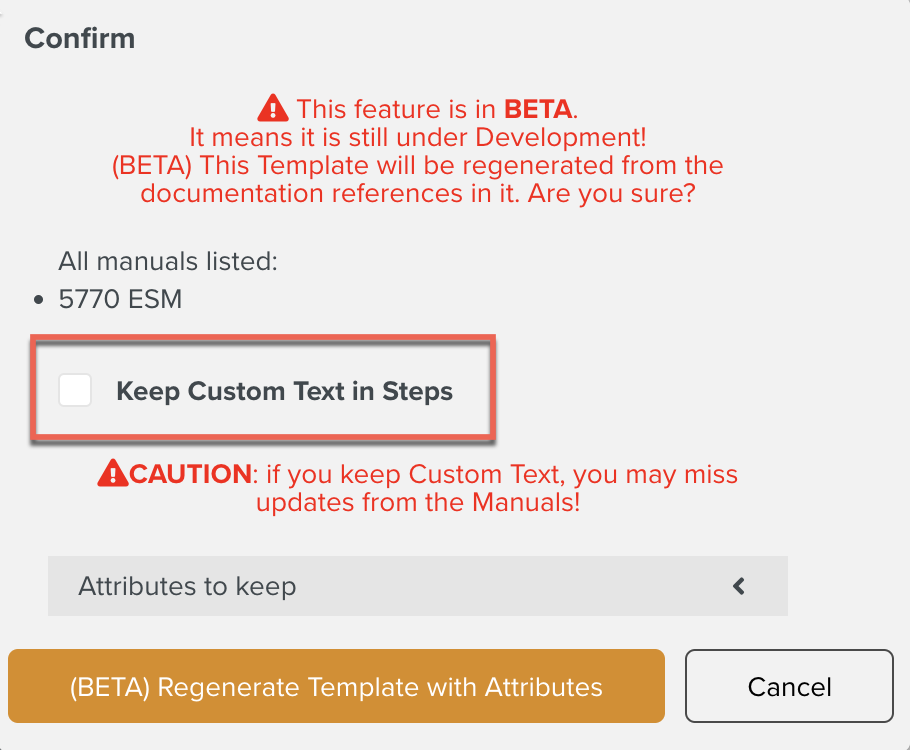This screenshot has height=750, width=910.
Task: Click the orange Regenerate action bar
Action: pos(335,686)
